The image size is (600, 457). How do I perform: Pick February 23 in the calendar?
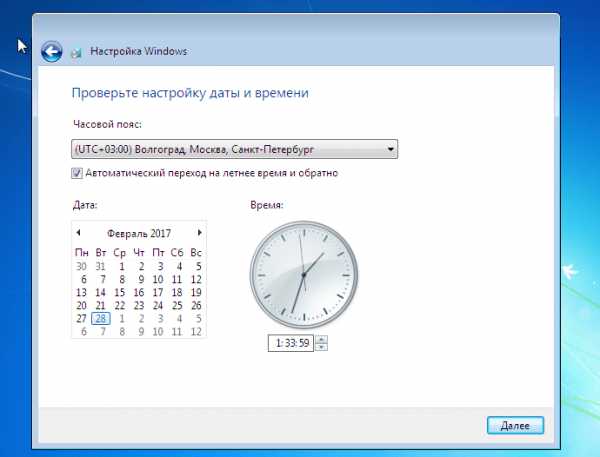coord(139,305)
